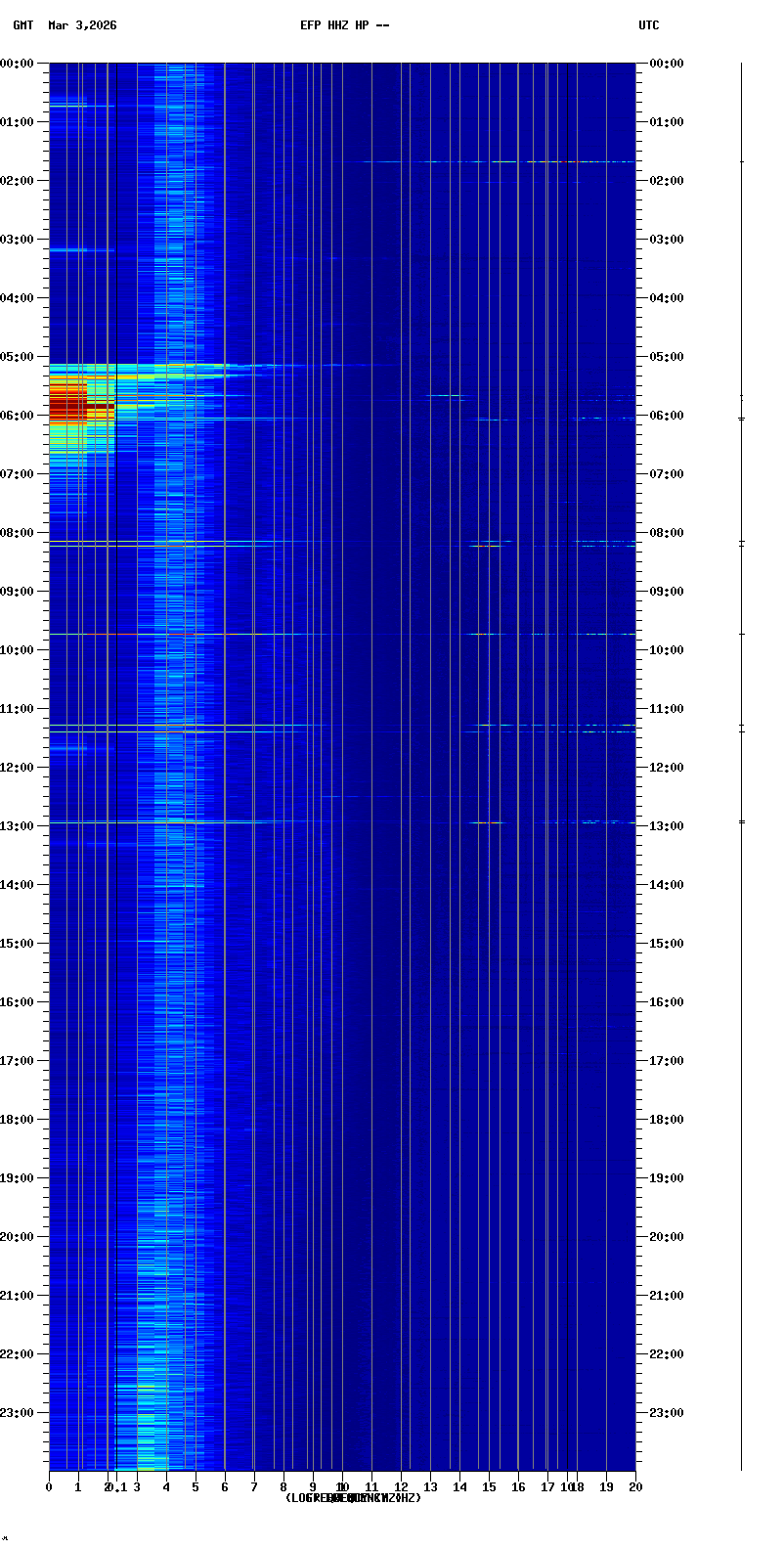Click the horizontal event streak just after 08:00
784x1549 pixels.
(293, 545)
